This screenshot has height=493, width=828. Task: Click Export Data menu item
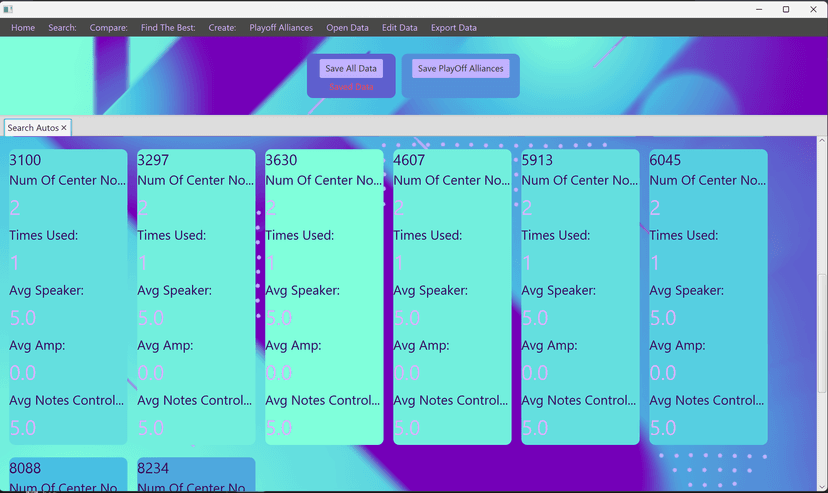point(454,28)
